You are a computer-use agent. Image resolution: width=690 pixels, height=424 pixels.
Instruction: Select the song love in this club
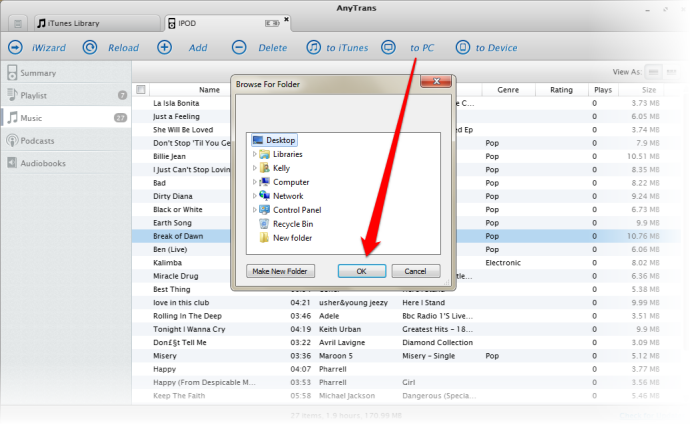pyautogui.click(x=181, y=303)
